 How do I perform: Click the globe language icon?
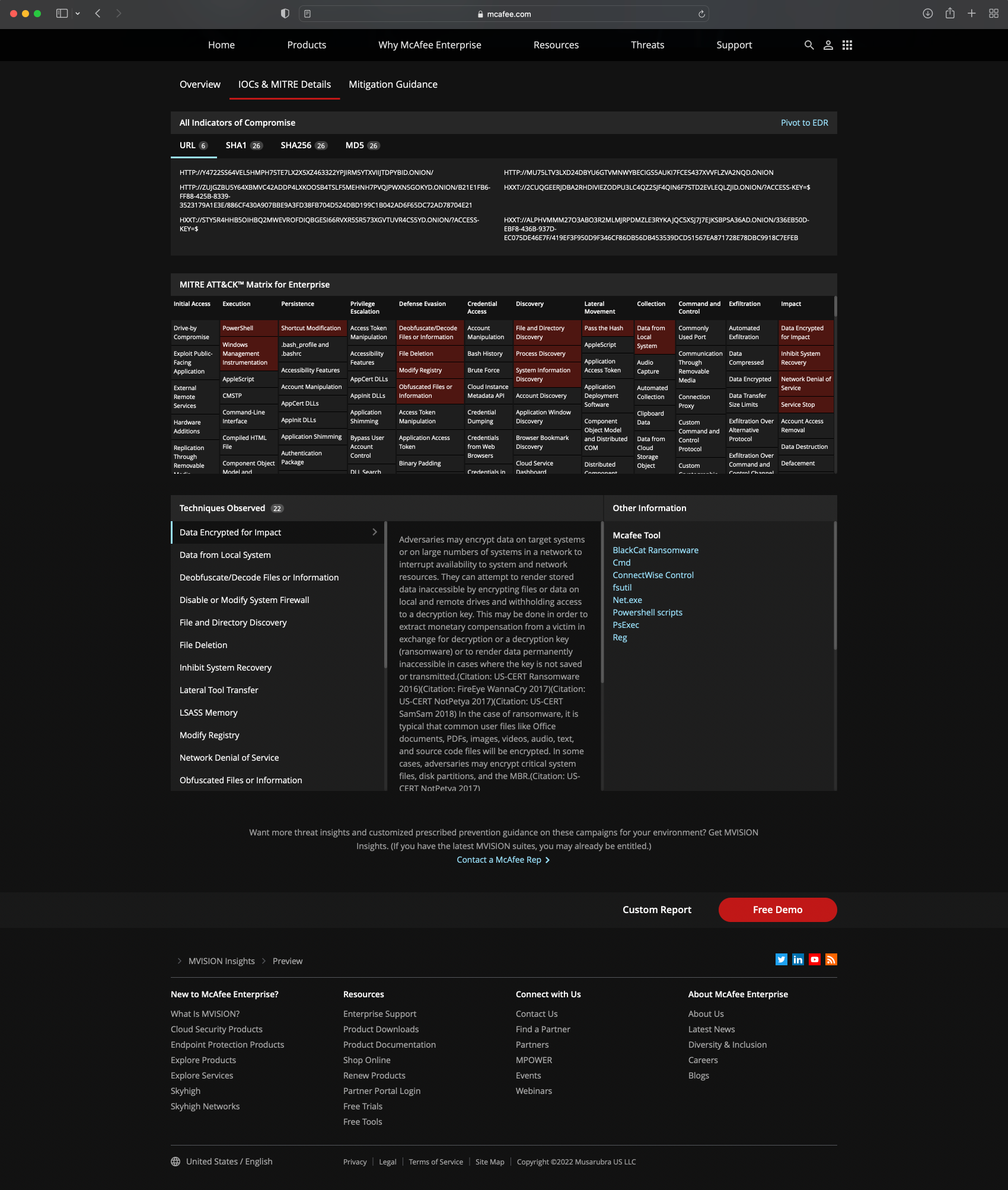176,1162
